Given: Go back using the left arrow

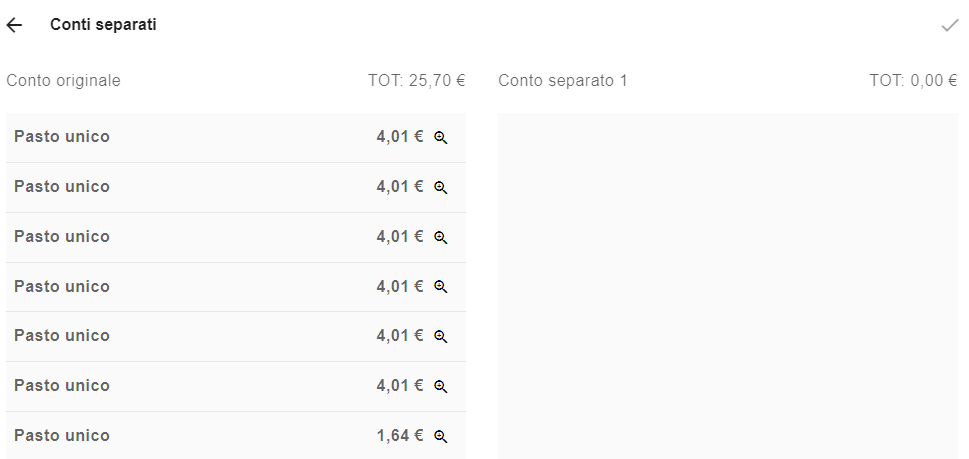Looking at the screenshot, I should [14, 25].
